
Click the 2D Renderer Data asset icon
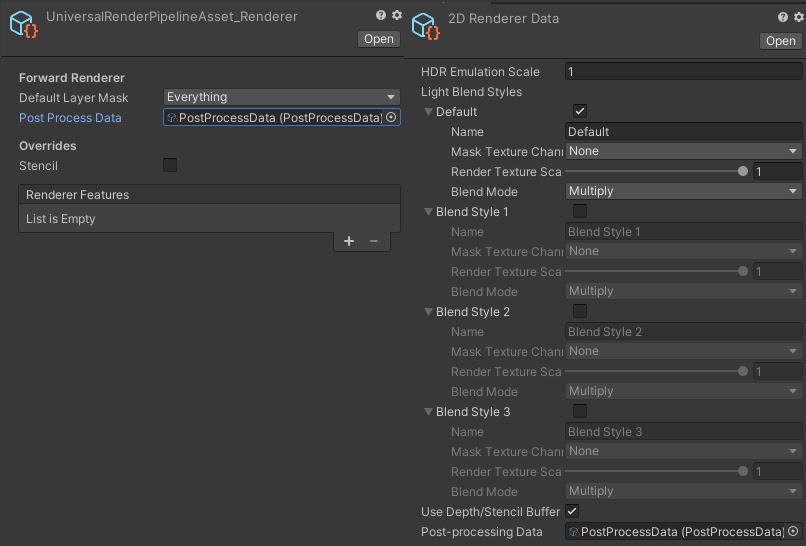pos(426,26)
